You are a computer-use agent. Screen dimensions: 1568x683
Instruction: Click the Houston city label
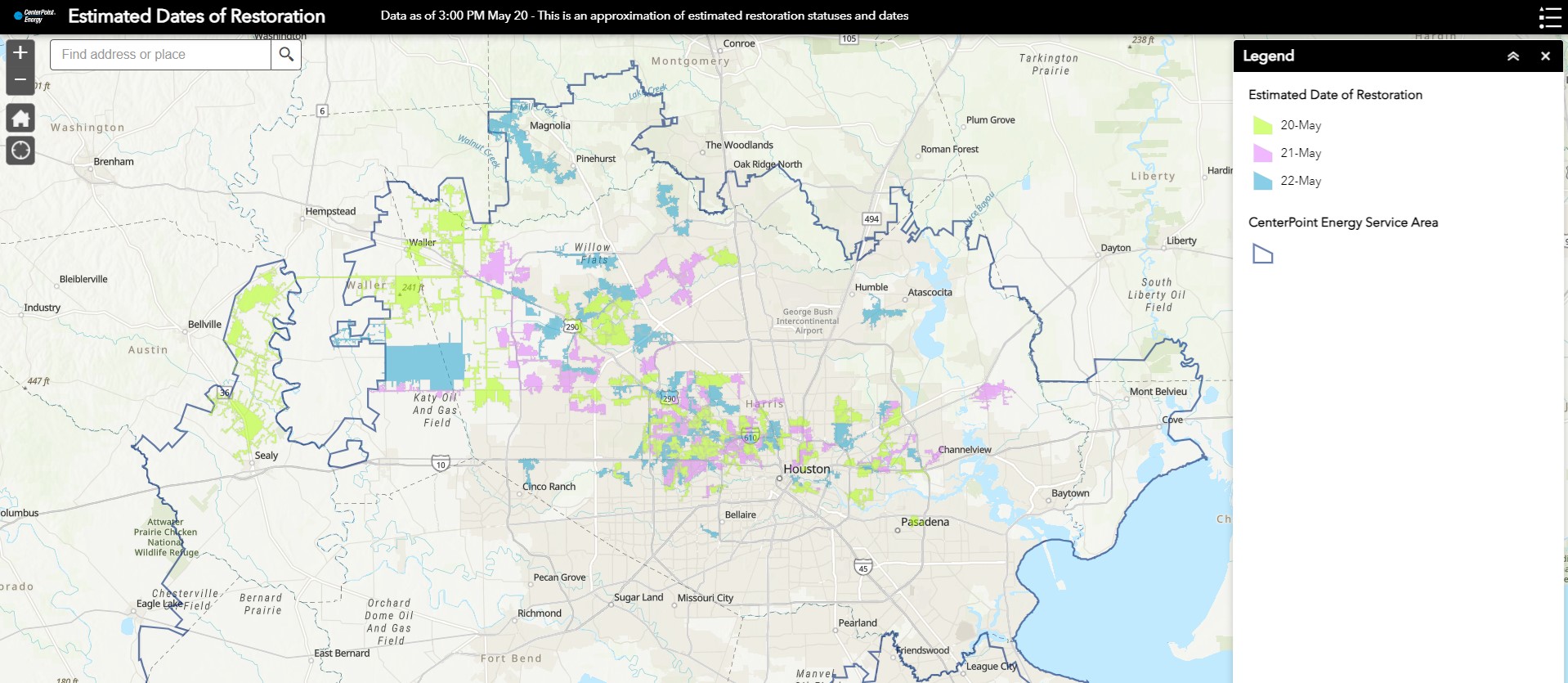pos(806,469)
